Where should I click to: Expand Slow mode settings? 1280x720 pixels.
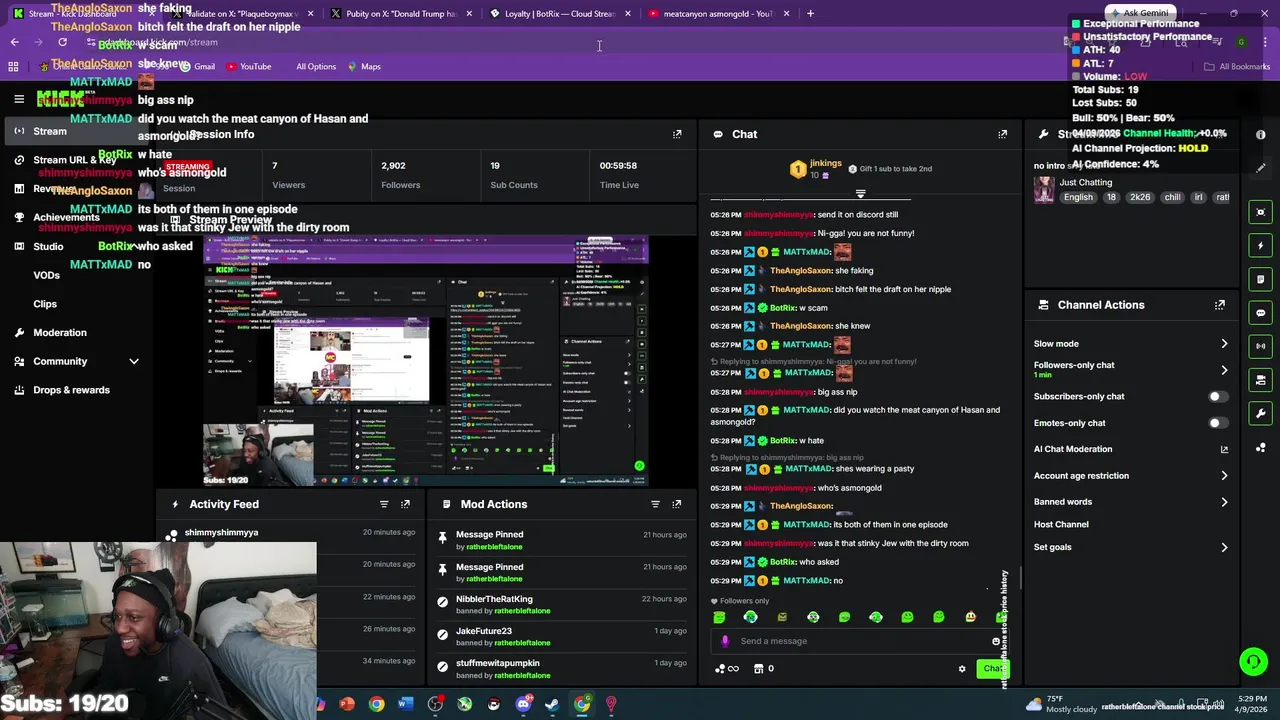[1224, 344]
